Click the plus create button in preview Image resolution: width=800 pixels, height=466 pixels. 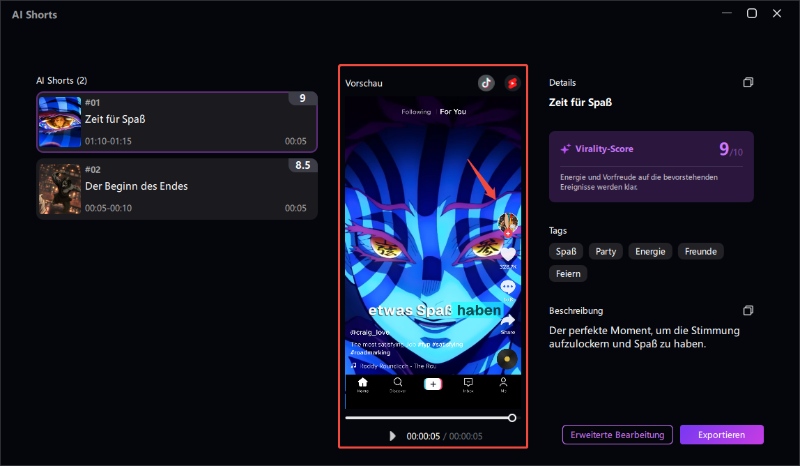point(433,384)
